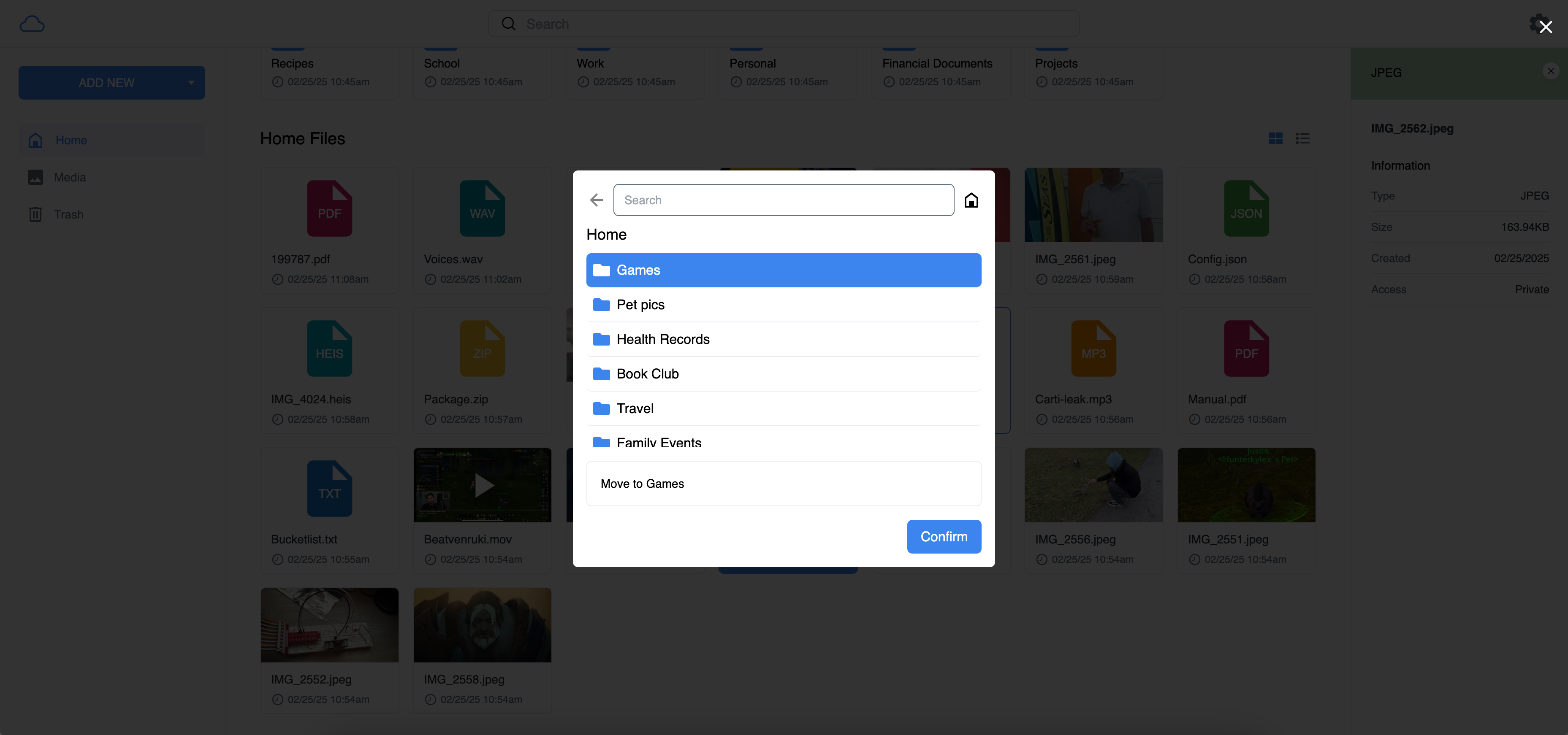This screenshot has height=735, width=1568.
Task: Open the IMG_2551.jpeg thumbnail
Action: 1246,486
